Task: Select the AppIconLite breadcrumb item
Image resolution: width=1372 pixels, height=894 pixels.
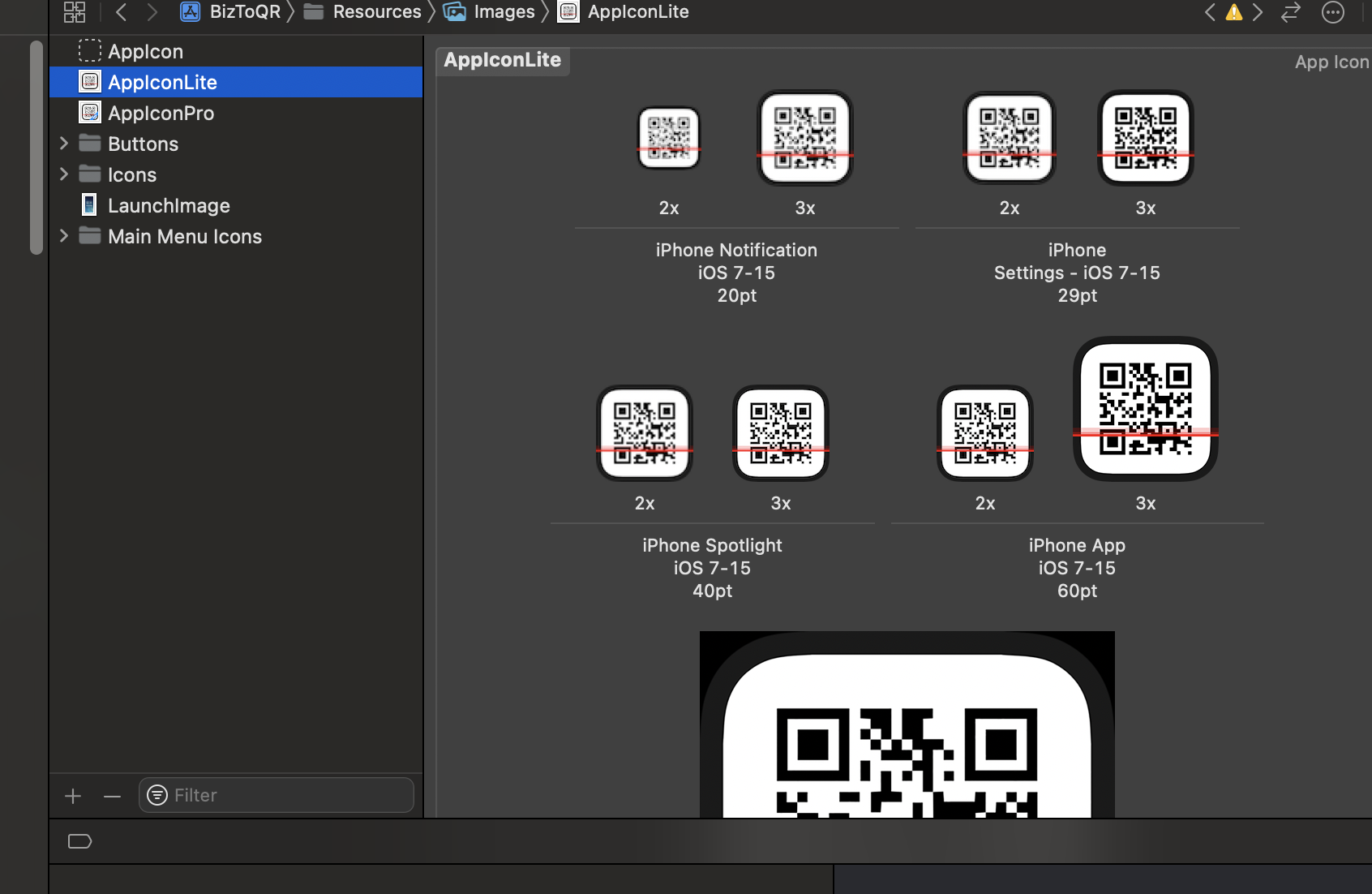Action: click(x=624, y=12)
